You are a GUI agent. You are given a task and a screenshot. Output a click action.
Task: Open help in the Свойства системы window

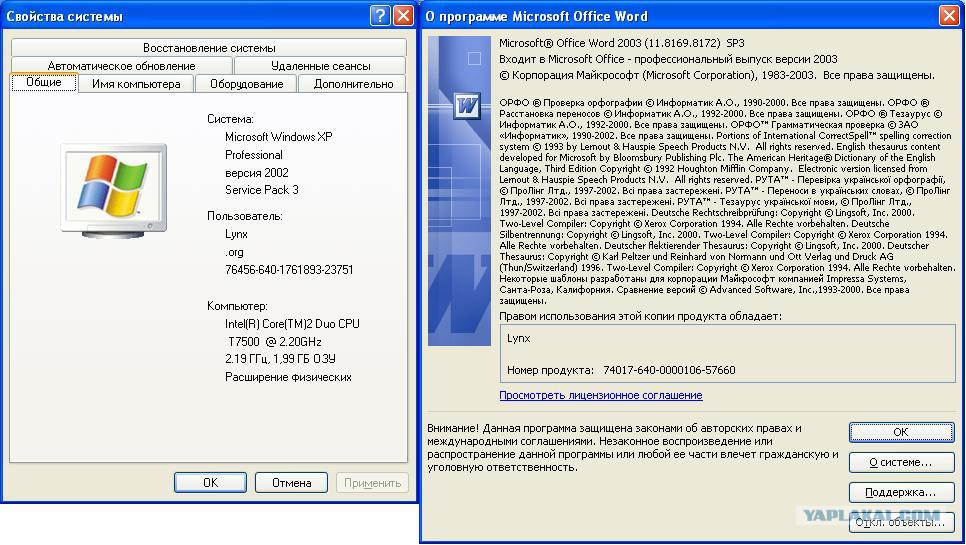click(x=380, y=15)
